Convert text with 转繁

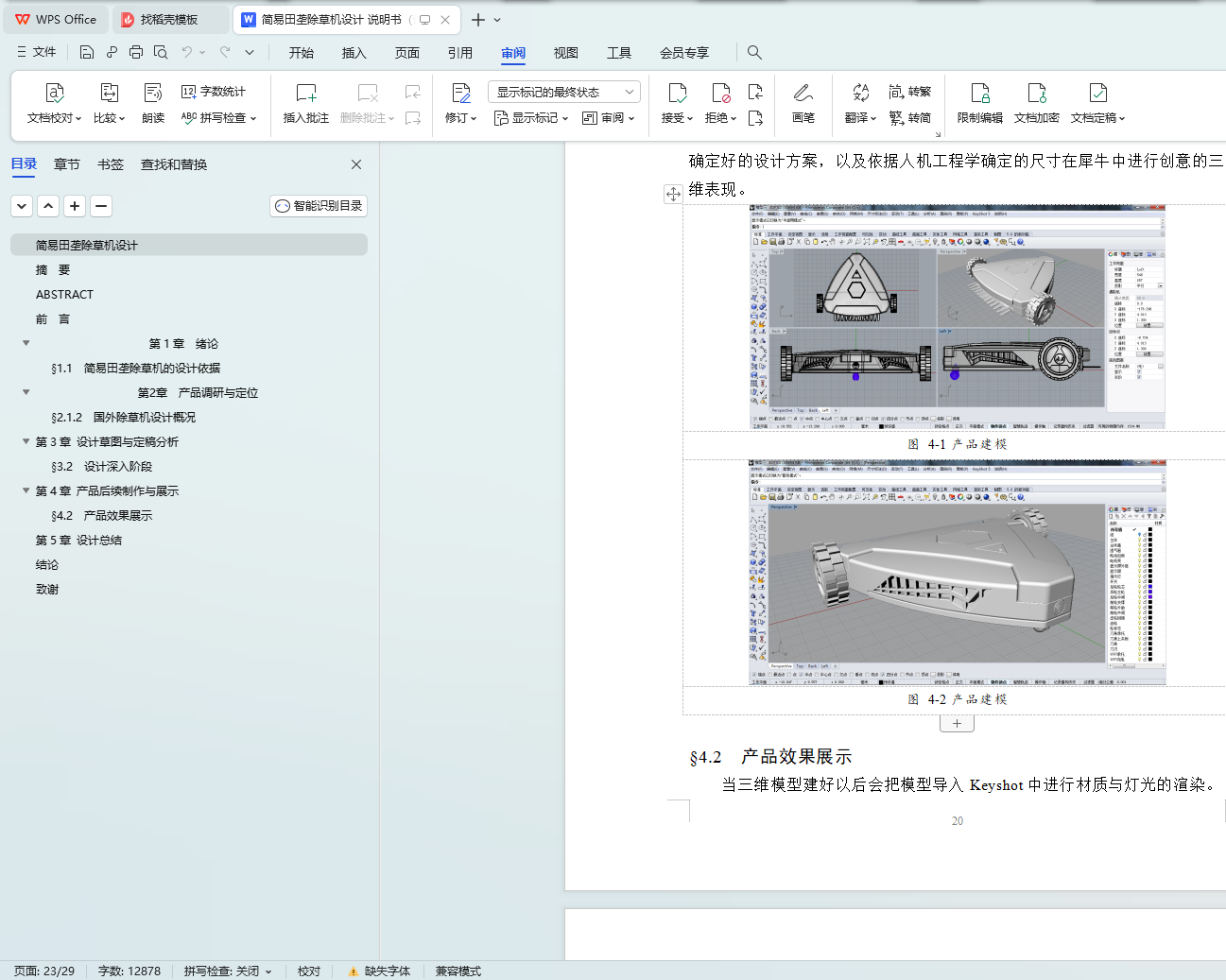click(x=910, y=92)
